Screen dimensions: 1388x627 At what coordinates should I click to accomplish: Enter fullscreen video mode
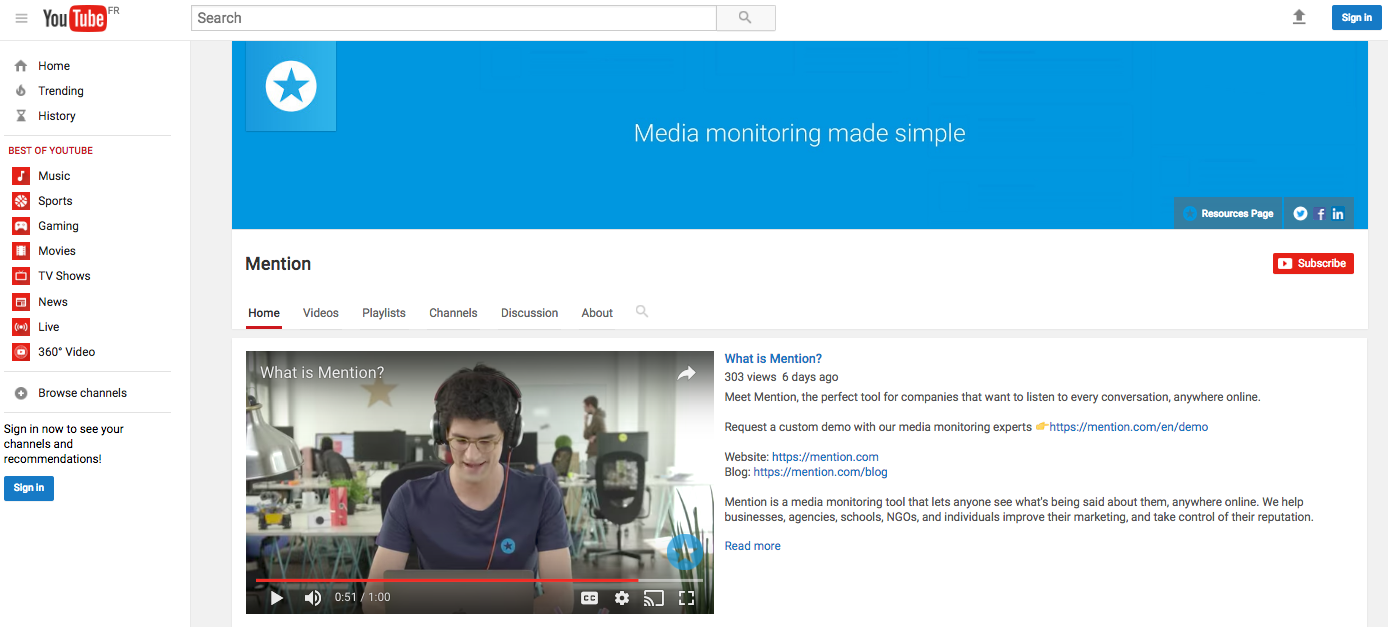(686, 598)
